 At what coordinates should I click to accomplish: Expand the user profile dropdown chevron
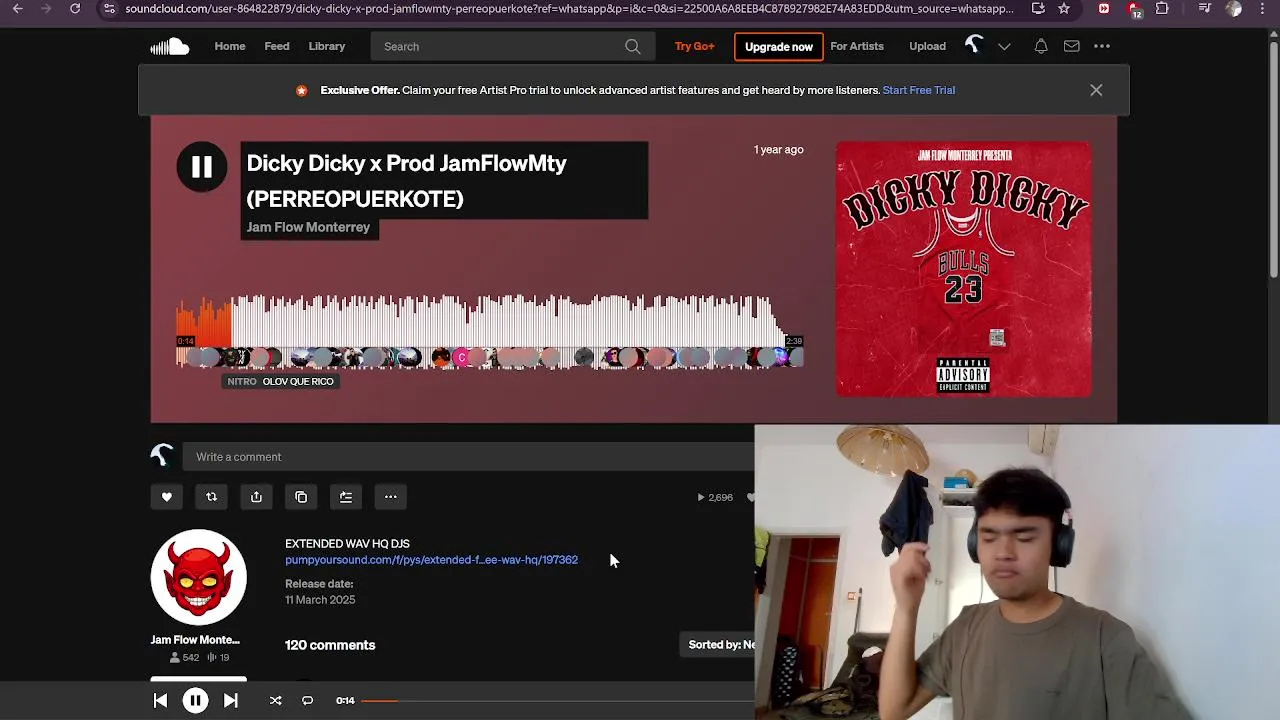(x=1004, y=46)
